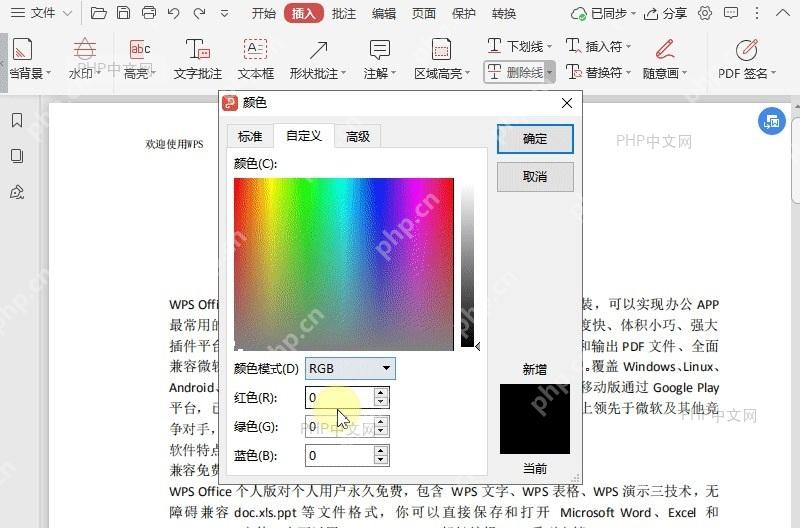Click the 红色(R) value field

click(339, 397)
